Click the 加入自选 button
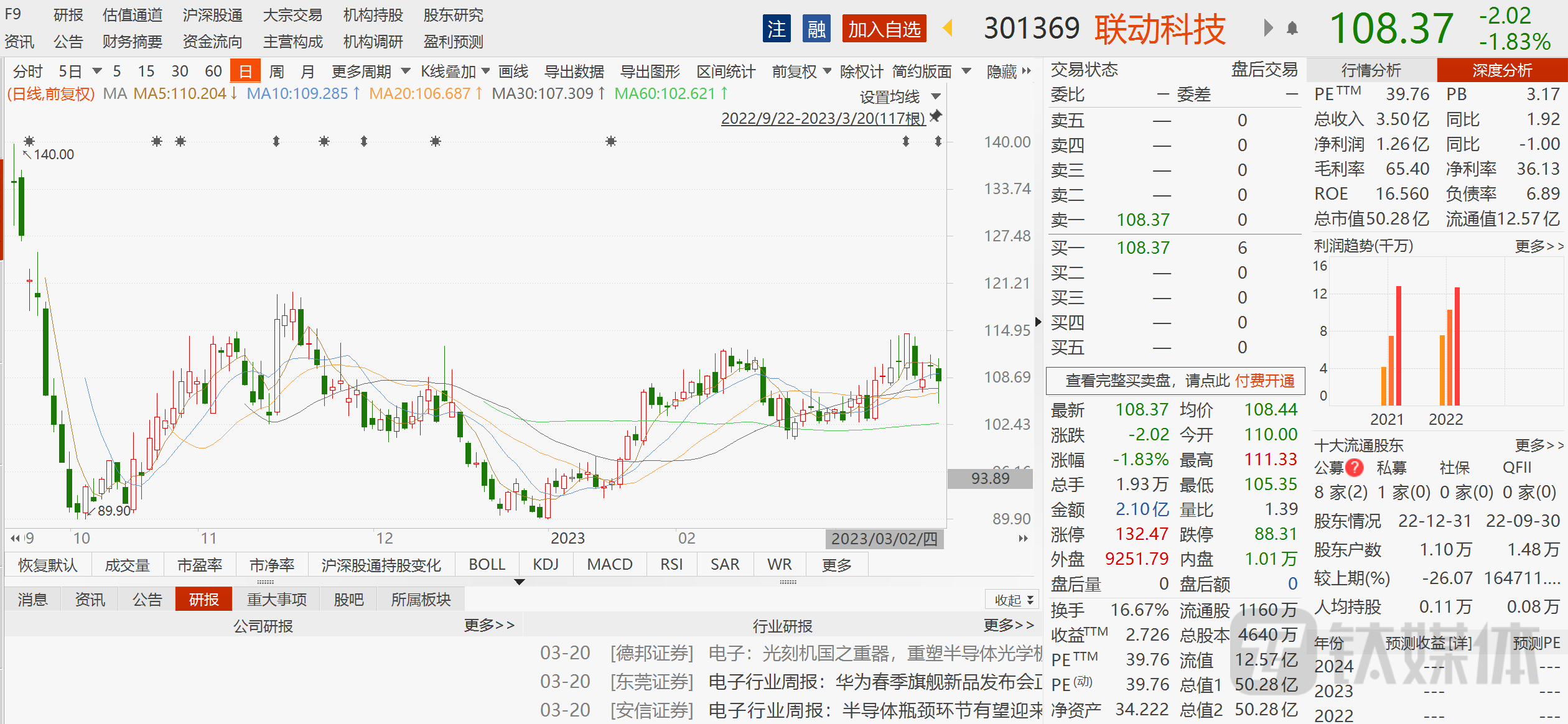The height and width of the screenshot is (724, 1568). click(x=884, y=29)
